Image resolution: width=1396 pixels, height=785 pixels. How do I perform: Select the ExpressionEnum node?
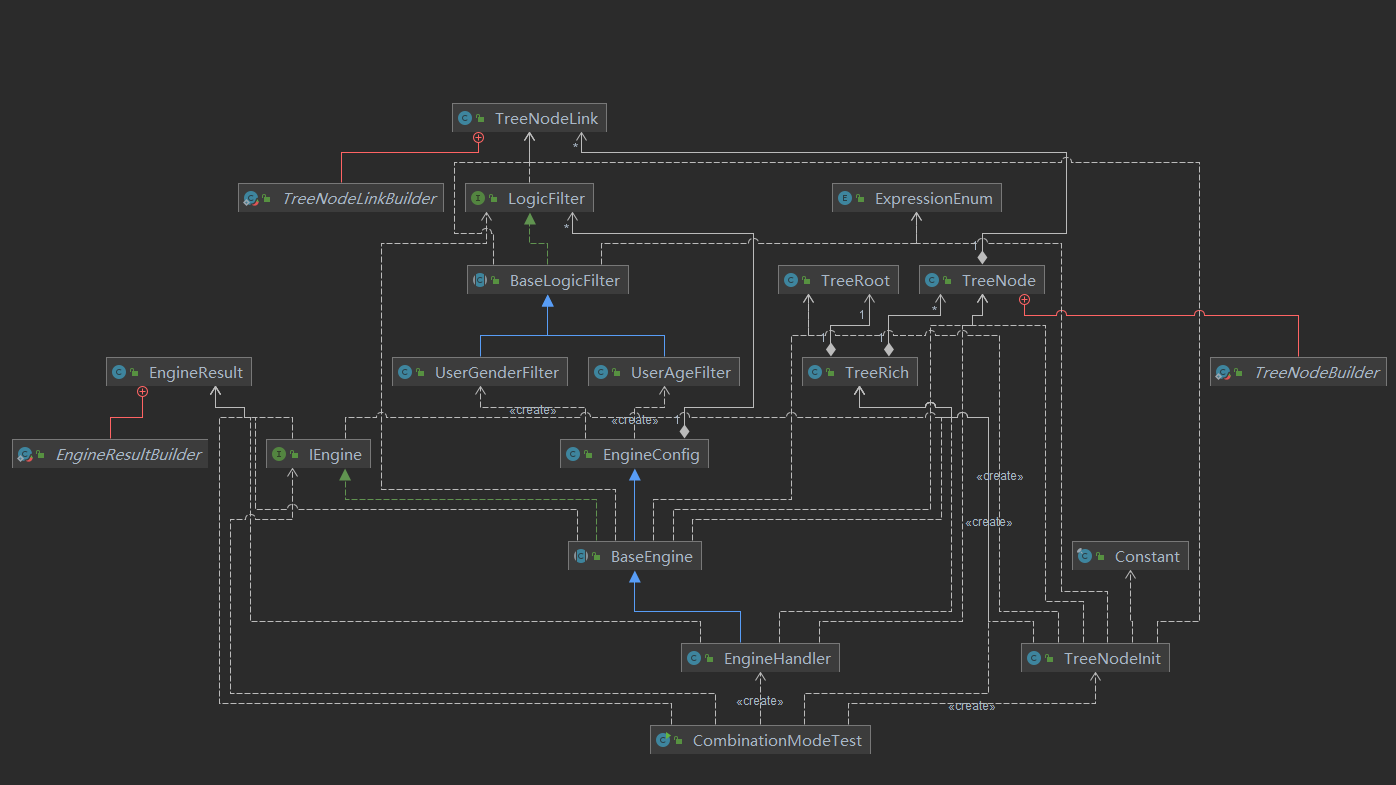click(x=917, y=198)
